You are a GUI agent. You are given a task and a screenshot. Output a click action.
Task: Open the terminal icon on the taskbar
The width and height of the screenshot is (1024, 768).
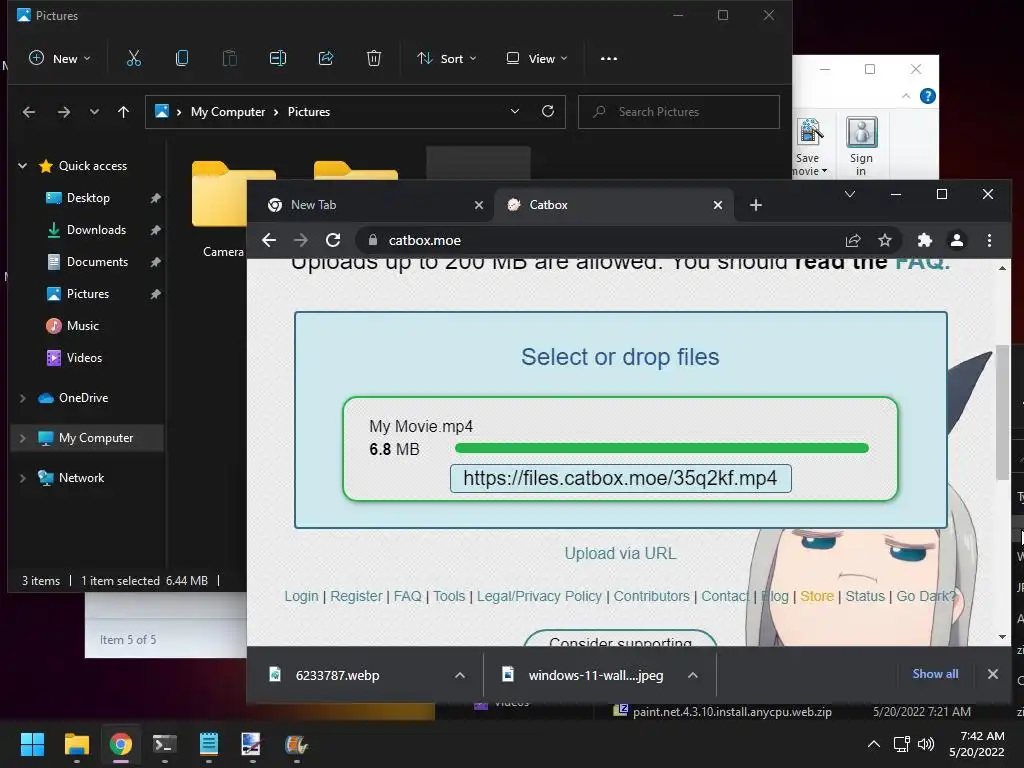pos(164,744)
